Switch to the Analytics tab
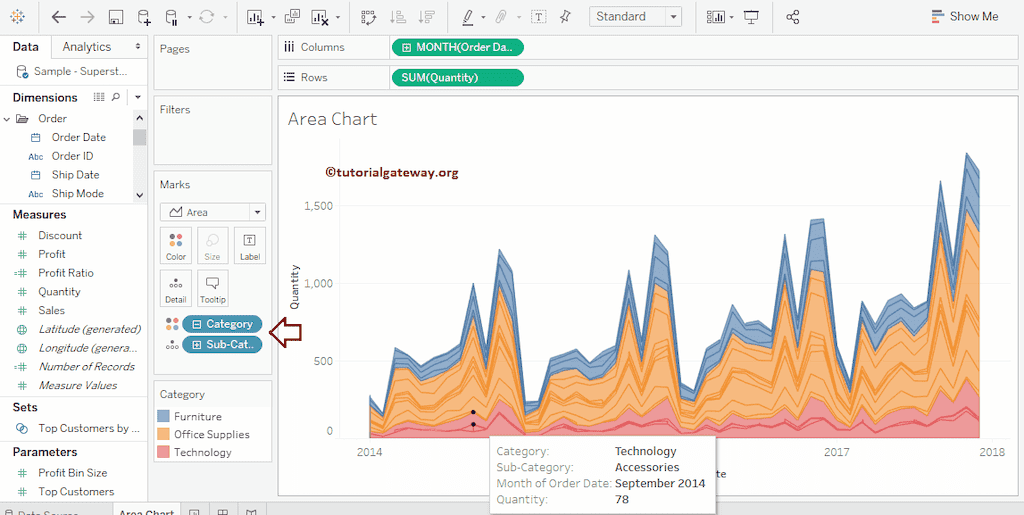 (87, 47)
